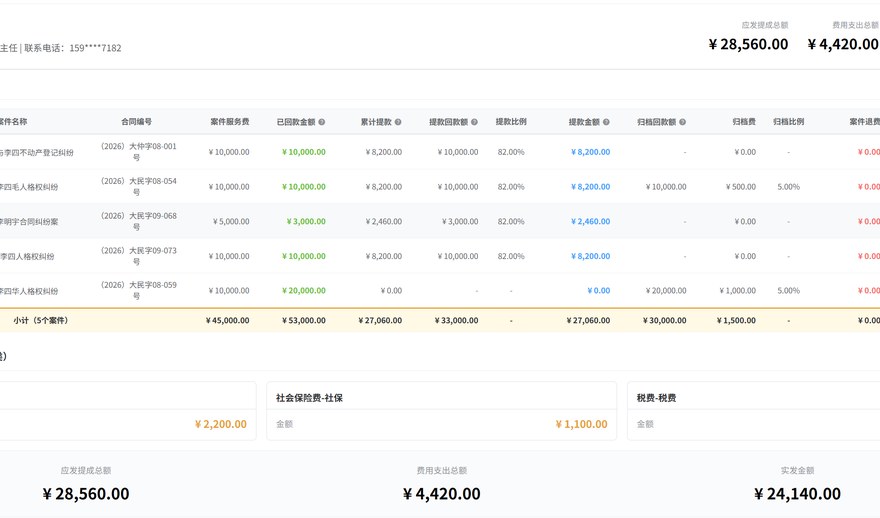The height and width of the screenshot is (518, 880).
Task: Click green ¥10,000.00 in 大仲字08-001 row
Action: coord(304,152)
